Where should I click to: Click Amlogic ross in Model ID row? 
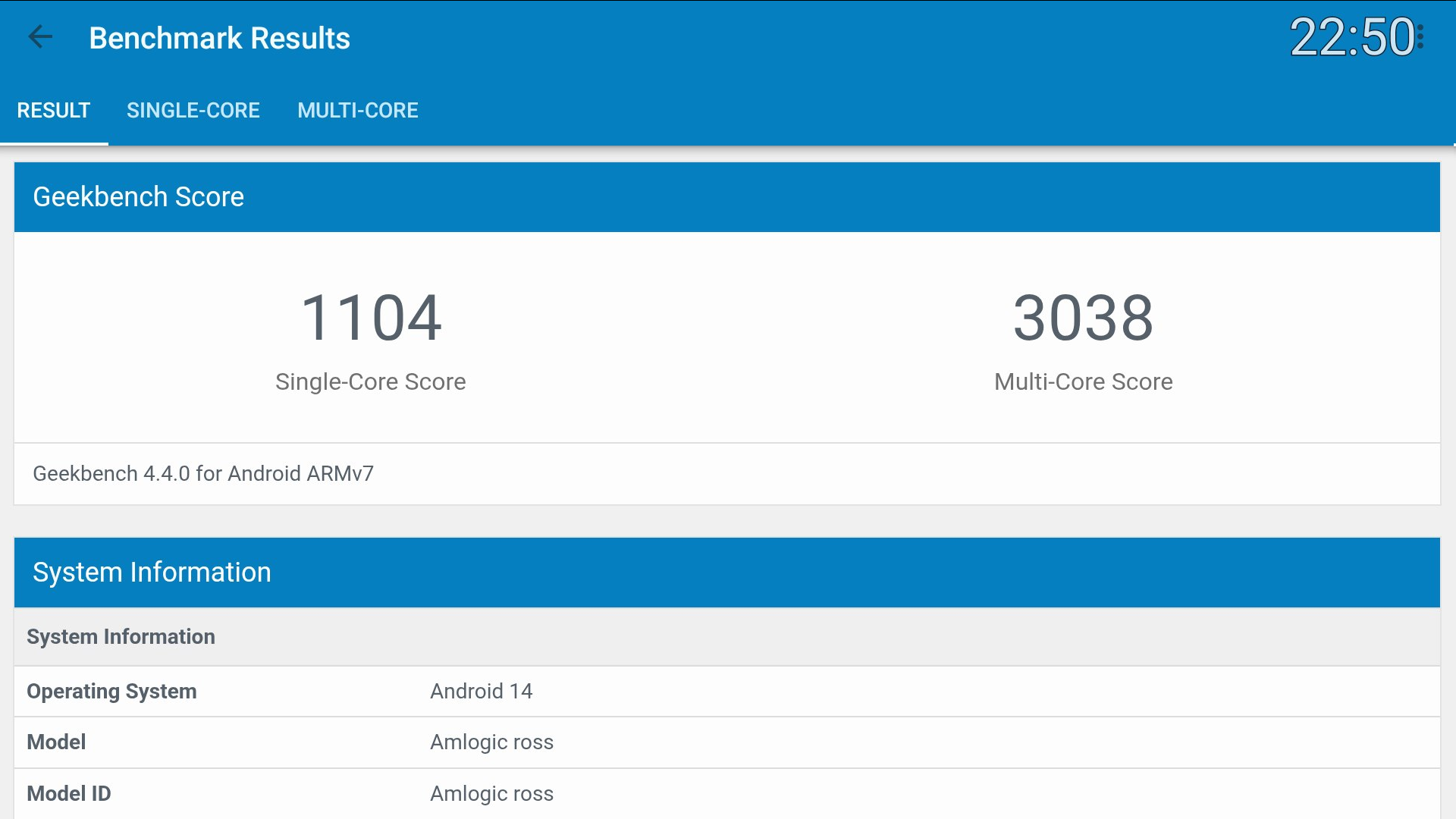click(491, 794)
